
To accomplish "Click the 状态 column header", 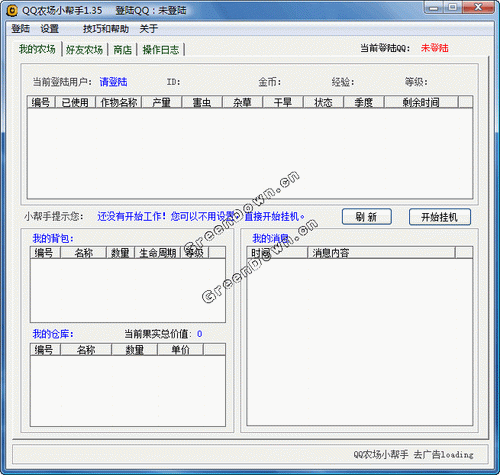I will (323, 102).
